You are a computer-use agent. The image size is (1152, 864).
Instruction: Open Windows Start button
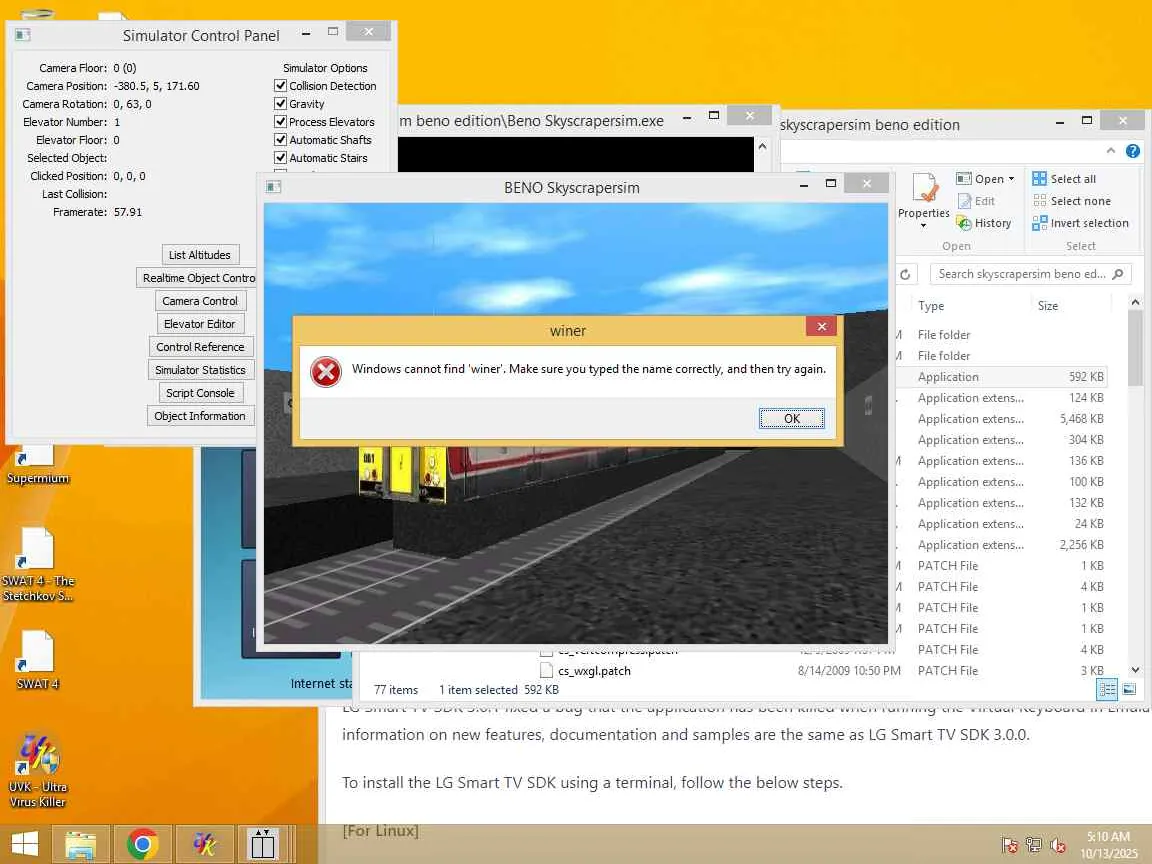click(24, 844)
